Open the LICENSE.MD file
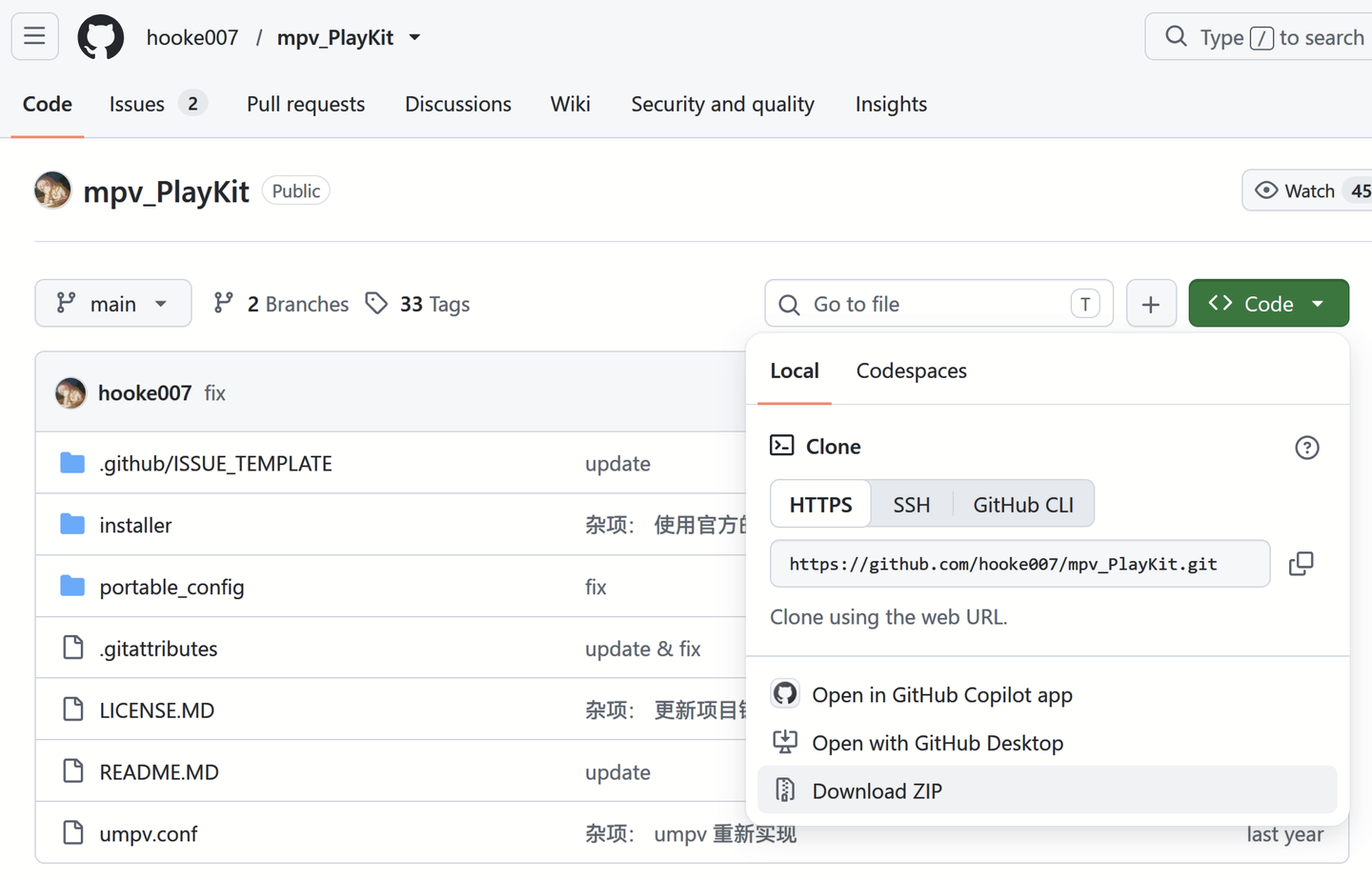1372x880 pixels. [x=157, y=710]
